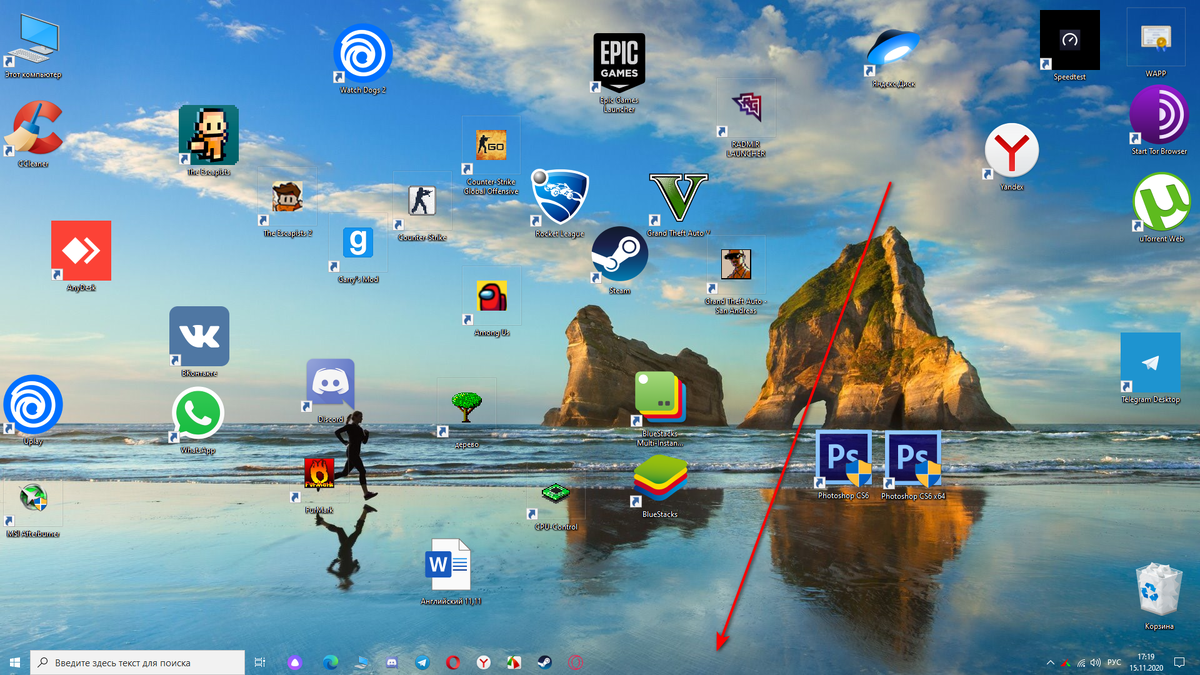
Task: Open Microsoft Edge from the taskbar
Action: tap(330, 662)
